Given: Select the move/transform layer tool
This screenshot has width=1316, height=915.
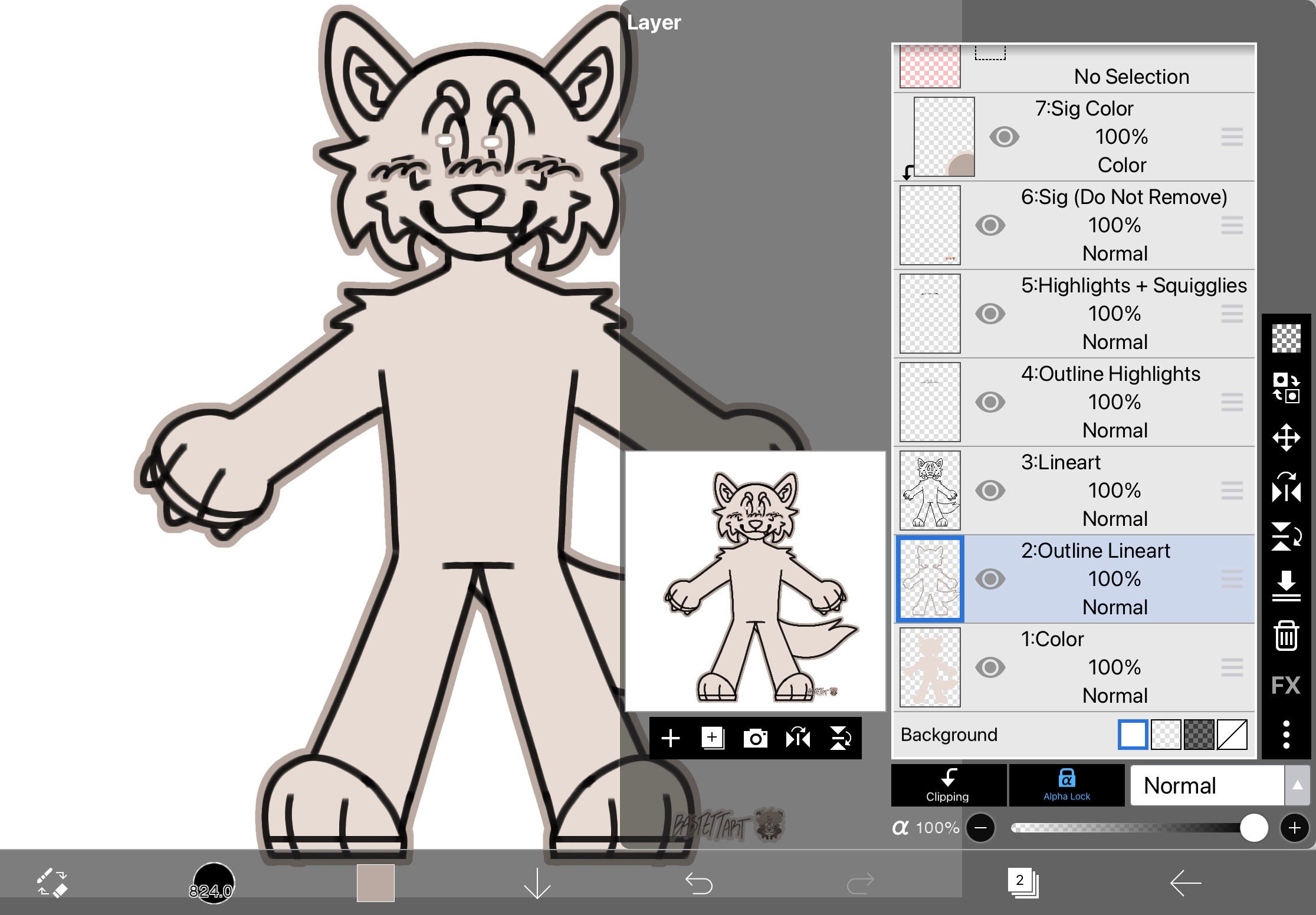Looking at the screenshot, I should (x=1287, y=437).
